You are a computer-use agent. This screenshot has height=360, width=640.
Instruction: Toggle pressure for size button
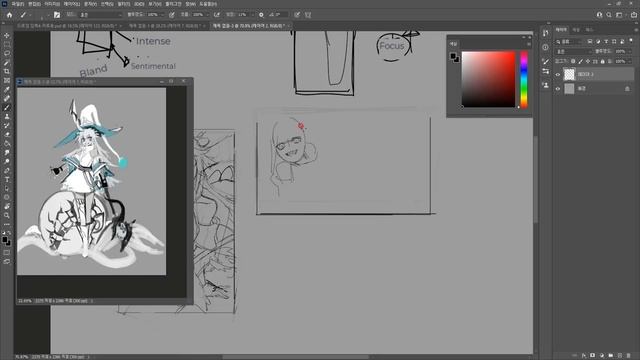pos(297,15)
